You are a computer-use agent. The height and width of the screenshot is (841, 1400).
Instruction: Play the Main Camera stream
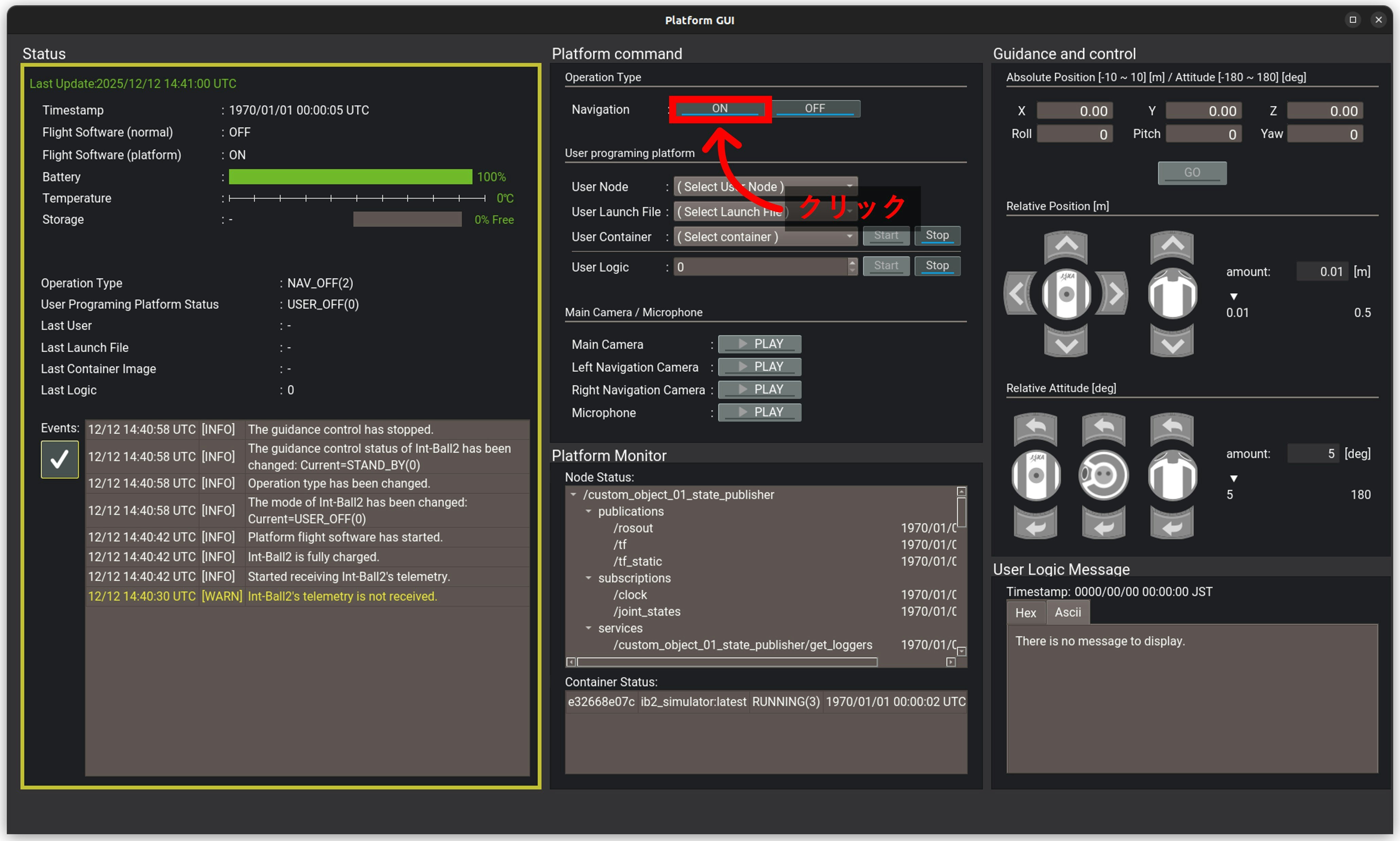click(x=759, y=344)
